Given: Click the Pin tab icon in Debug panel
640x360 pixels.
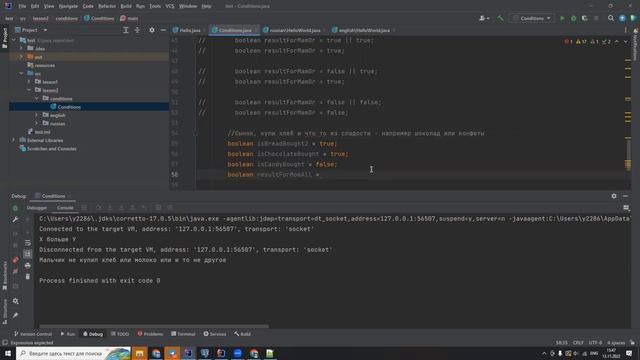Looking at the screenshot, I should coord(16,315).
